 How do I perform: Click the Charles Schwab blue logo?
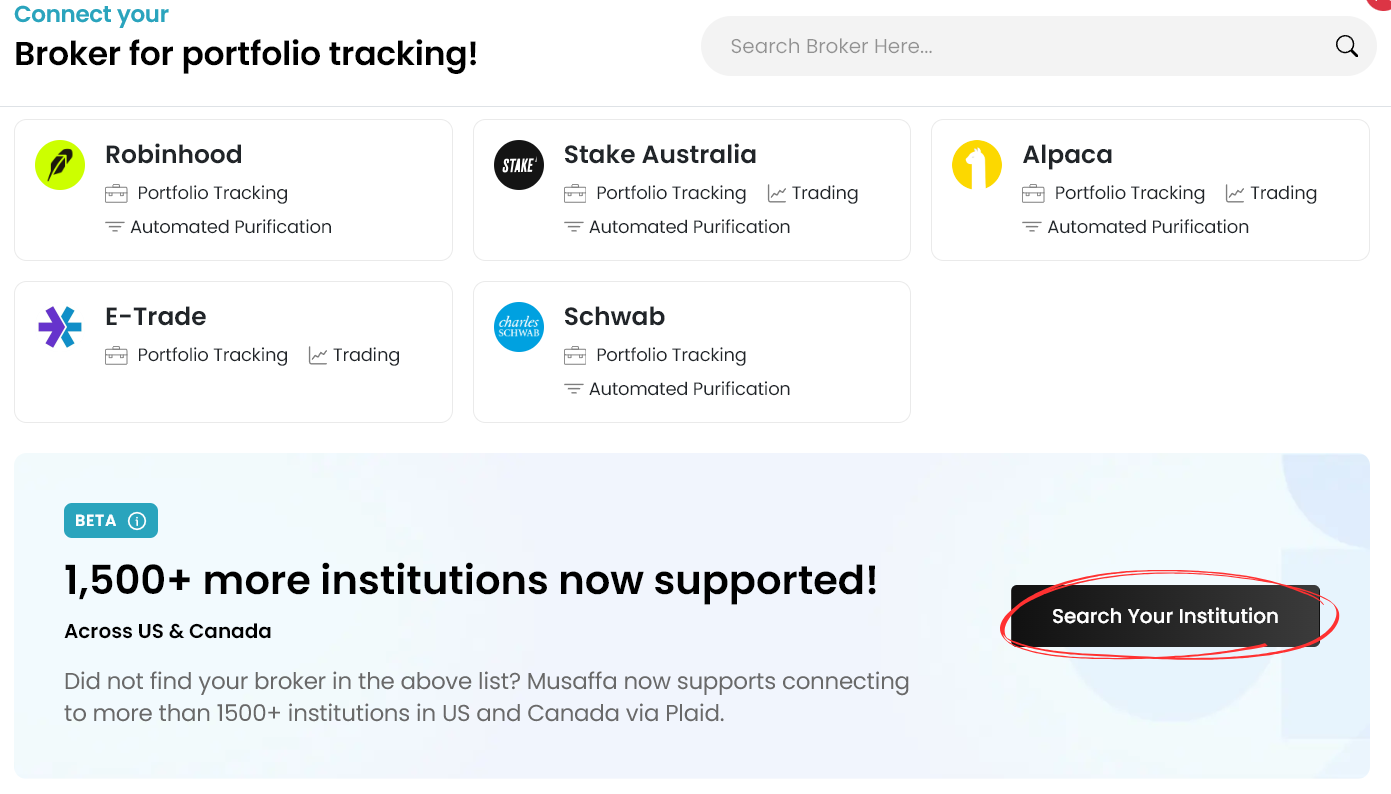pos(519,327)
